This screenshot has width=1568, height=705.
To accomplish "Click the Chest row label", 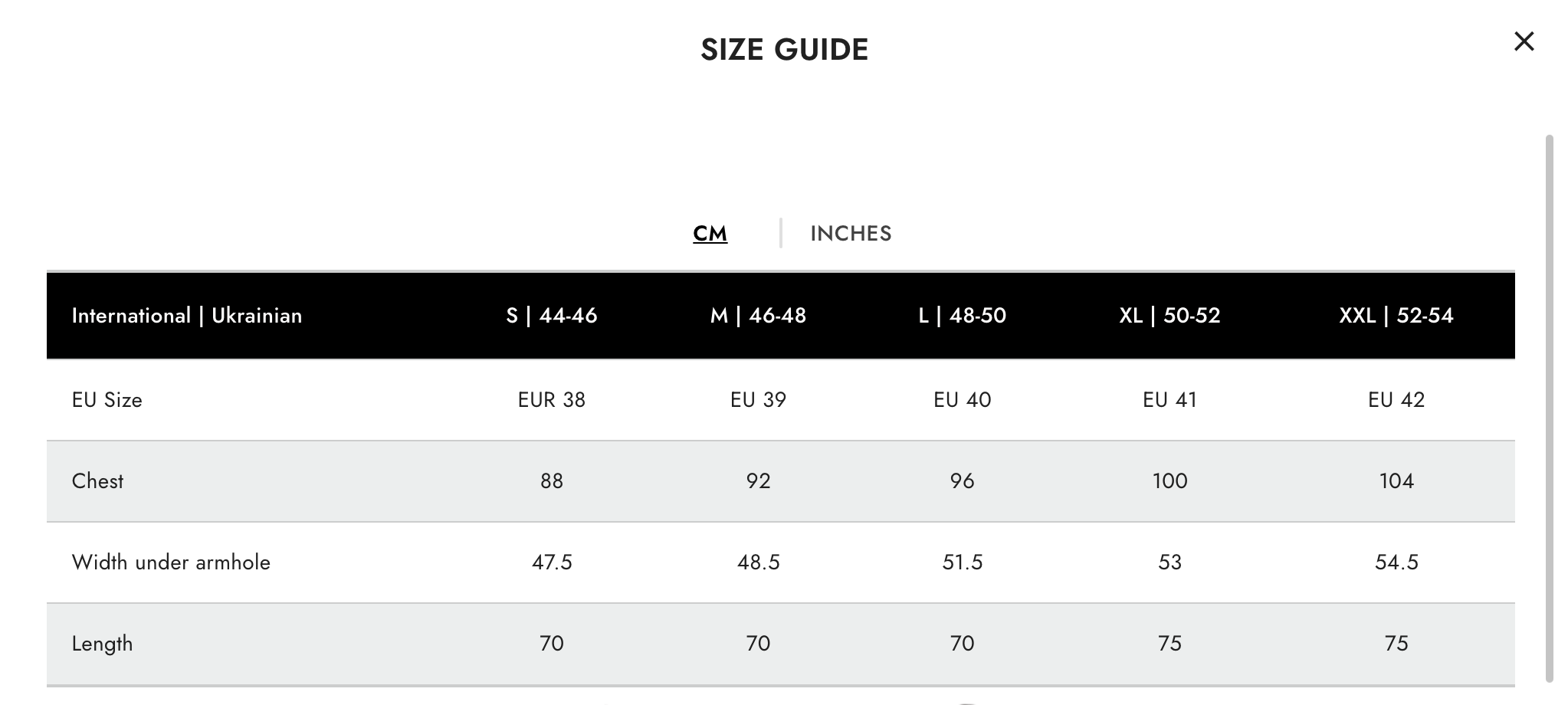I will [x=97, y=481].
